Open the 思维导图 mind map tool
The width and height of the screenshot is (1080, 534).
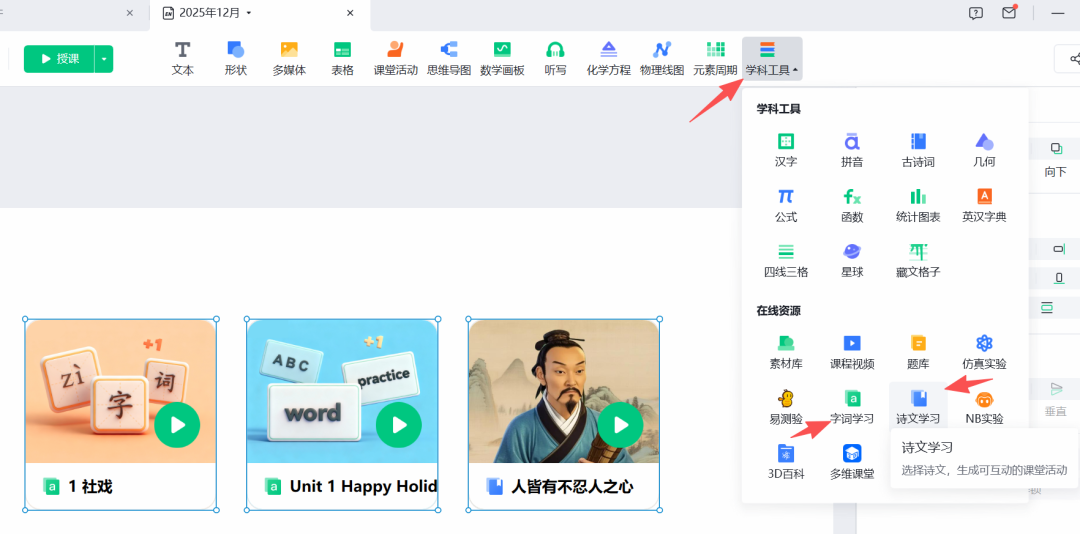point(449,59)
